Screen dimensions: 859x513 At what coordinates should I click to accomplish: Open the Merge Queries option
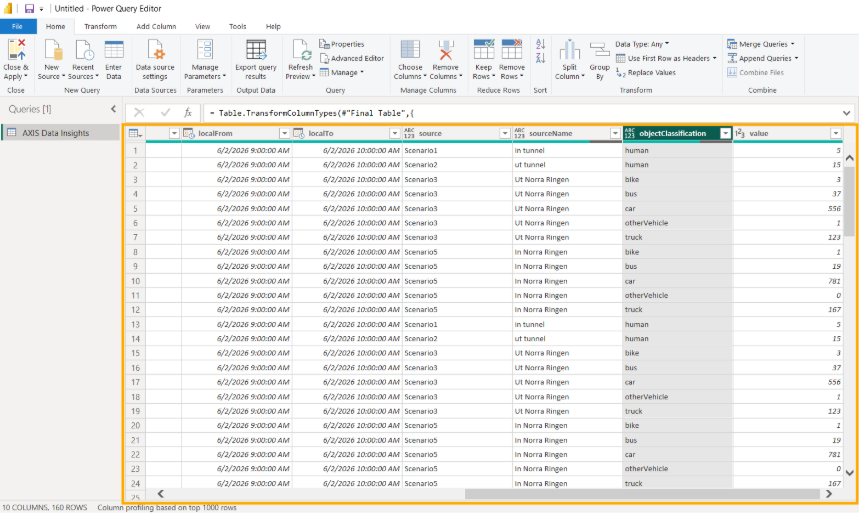pos(760,44)
